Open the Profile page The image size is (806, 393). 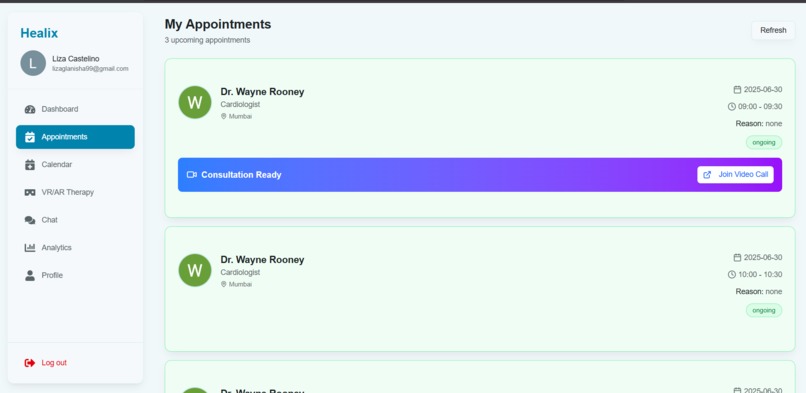pos(75,275)
